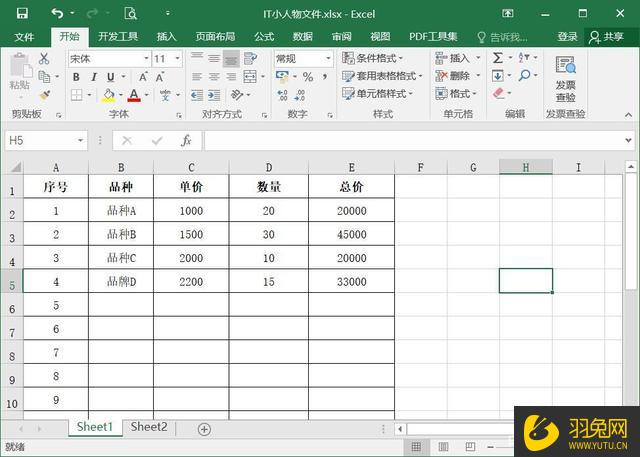Image resolution: width=640 pixels, height=457 pixels.
Task: Open print preview from quick access toolbar
Action: coord(130,13)
